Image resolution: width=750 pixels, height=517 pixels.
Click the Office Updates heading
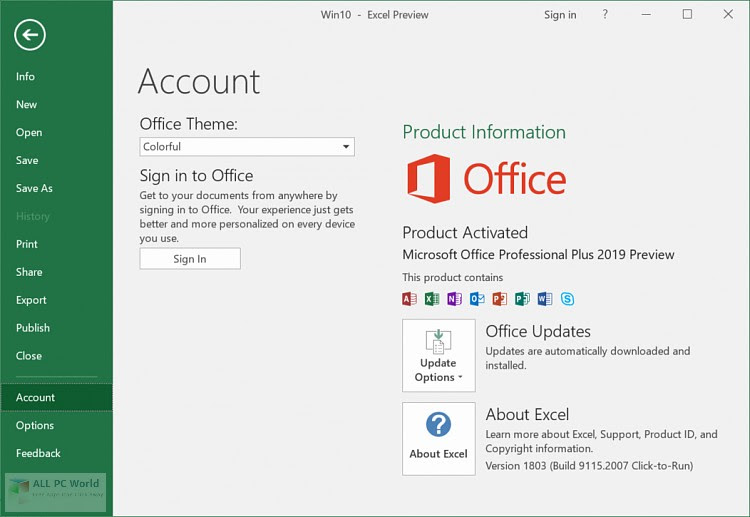tap(538, 331)
